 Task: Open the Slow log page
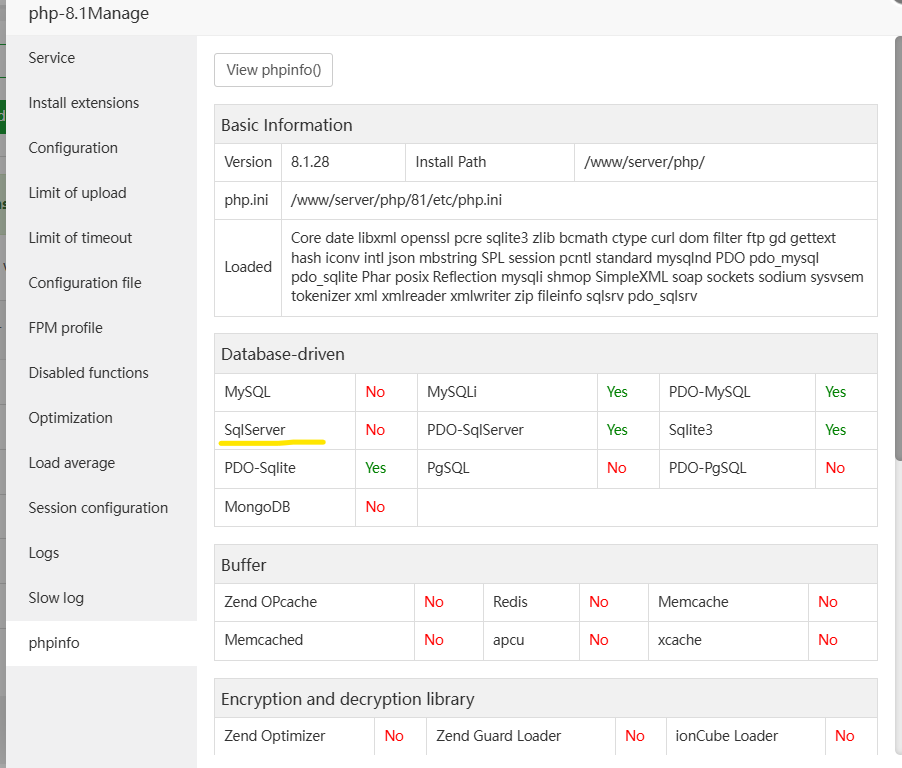(x=56, y=598)
